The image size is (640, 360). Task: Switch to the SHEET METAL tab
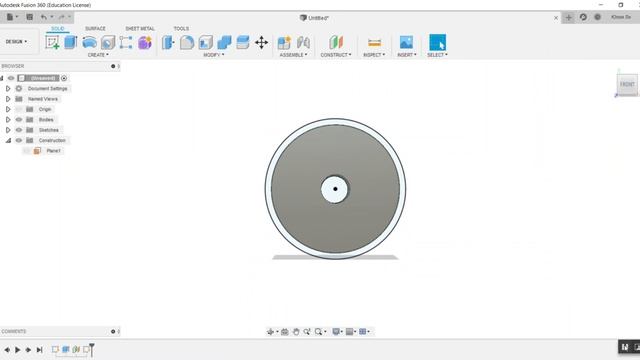pyautogui.click(x=140, y=29)
